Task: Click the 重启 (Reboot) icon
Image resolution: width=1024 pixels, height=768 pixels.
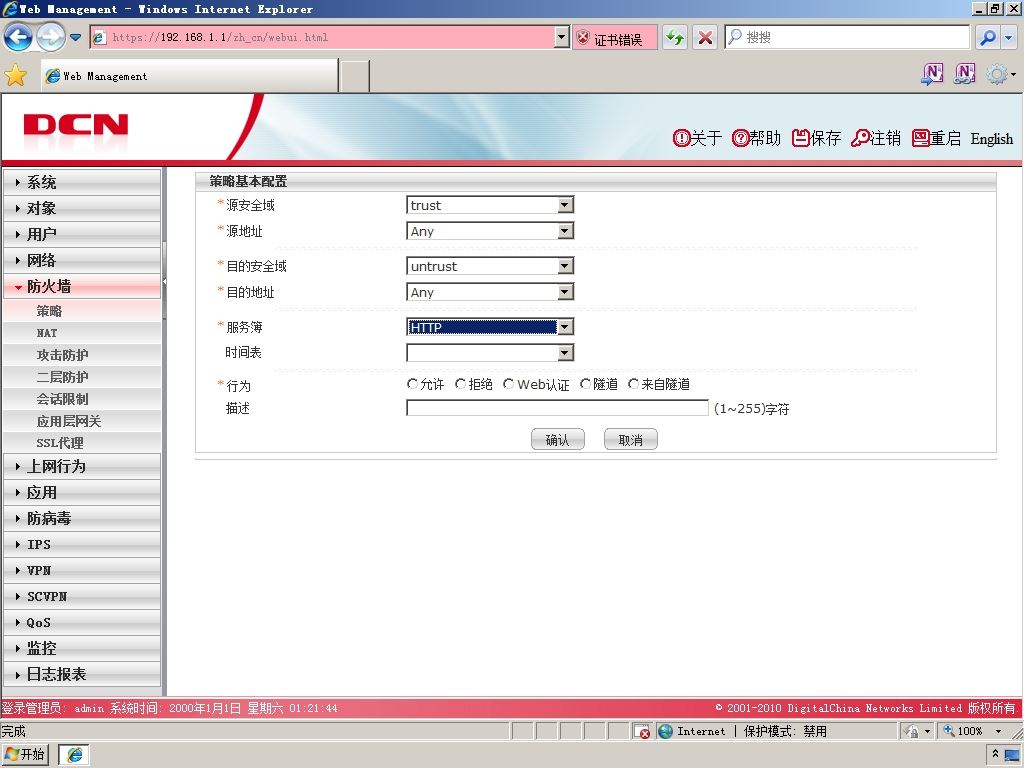Action: 921,138
